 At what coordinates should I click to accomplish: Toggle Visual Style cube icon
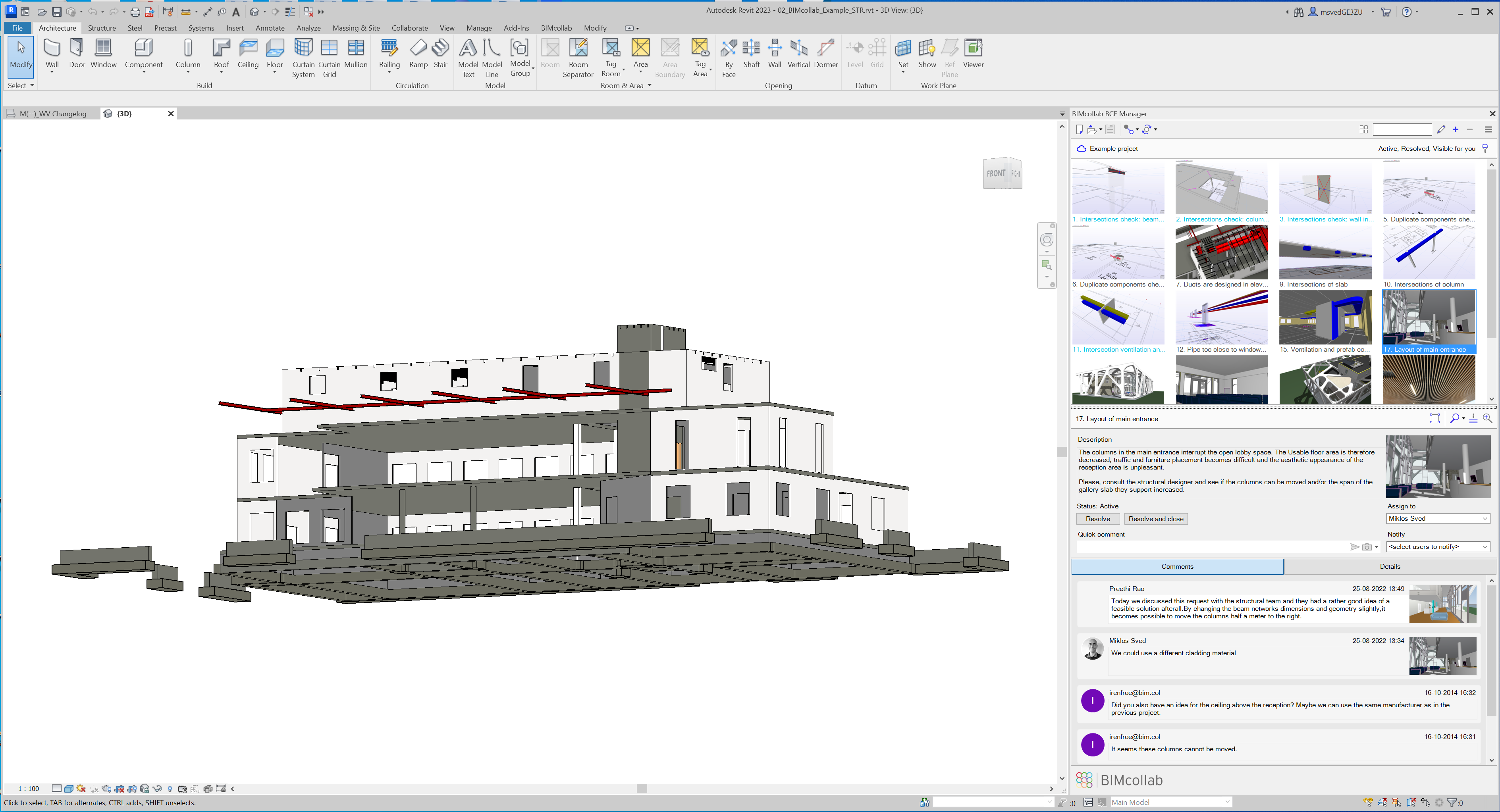click(69, 789)
